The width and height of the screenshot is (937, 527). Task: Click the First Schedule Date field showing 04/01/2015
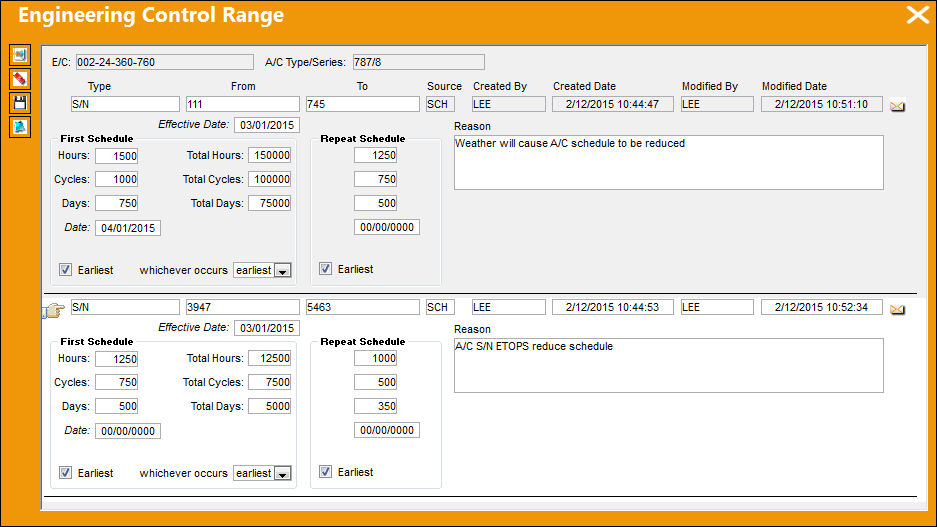[128, 228]
